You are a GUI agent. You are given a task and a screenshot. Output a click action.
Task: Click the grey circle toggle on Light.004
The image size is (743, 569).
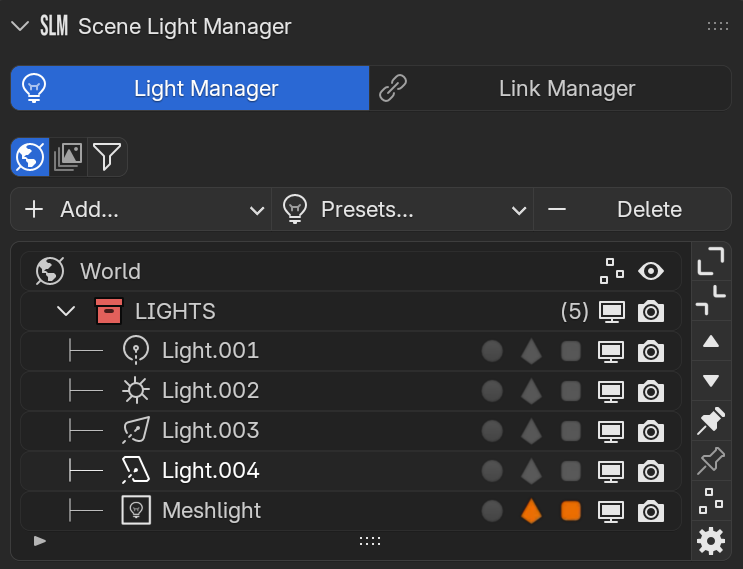coord(492,471)
